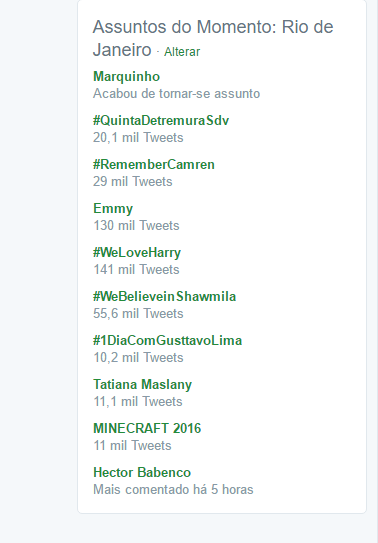Click the 141 mil Tweets count text

[136, 269]
